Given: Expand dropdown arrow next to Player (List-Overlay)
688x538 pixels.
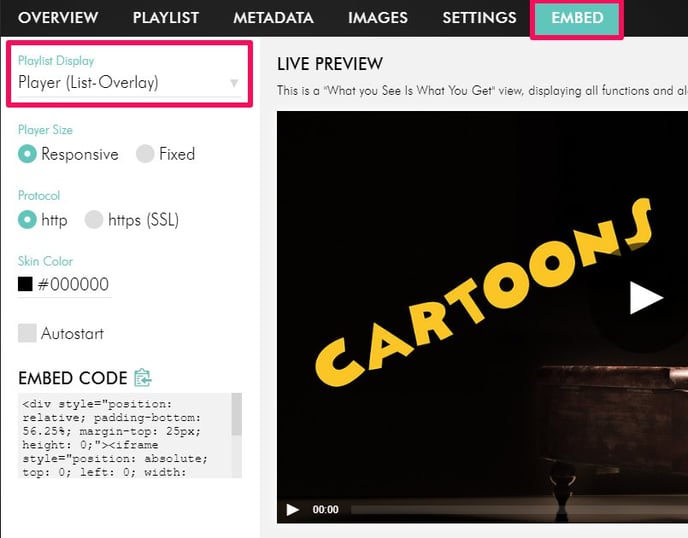Looking at the screenshot, I should pos(234,83).
